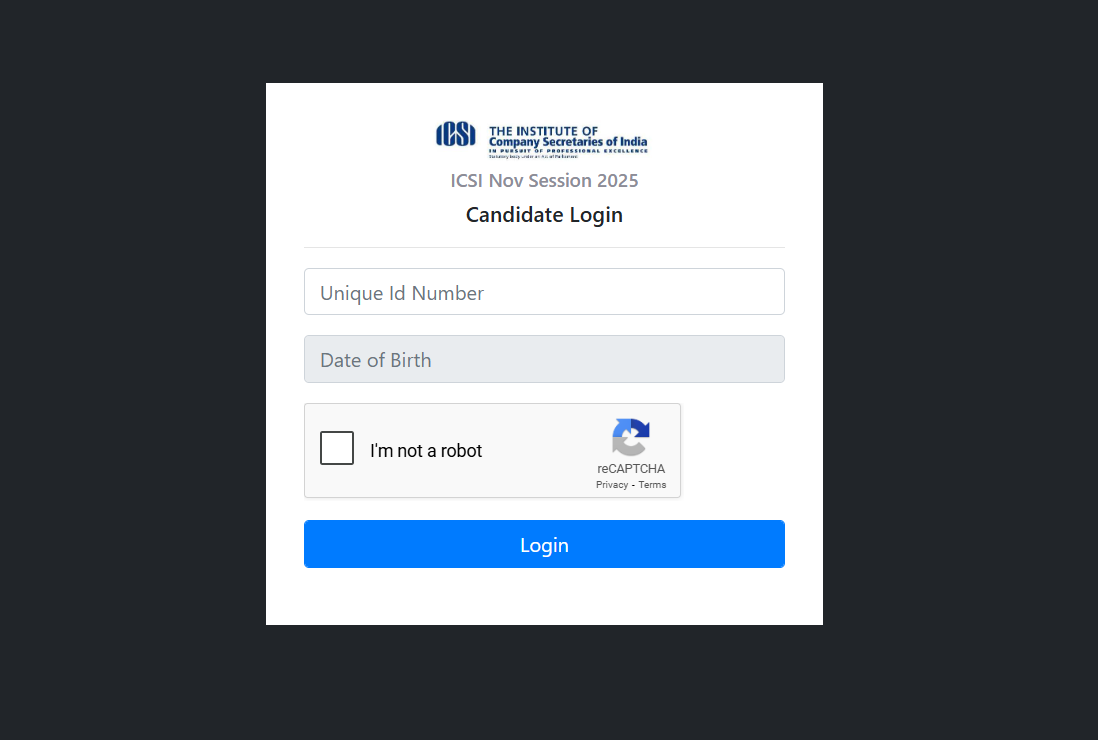The width and height of the screenshot is (1098, 740).
Task: Open the Date of Birth field
Action: click(x=544, y=359)
